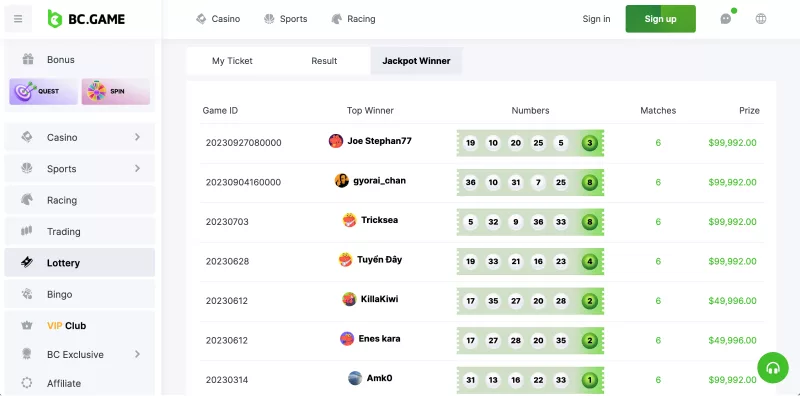Expand the BC Exclusive chevron
The height and width of the screenshot is (396, 800).
coord(137,354)
